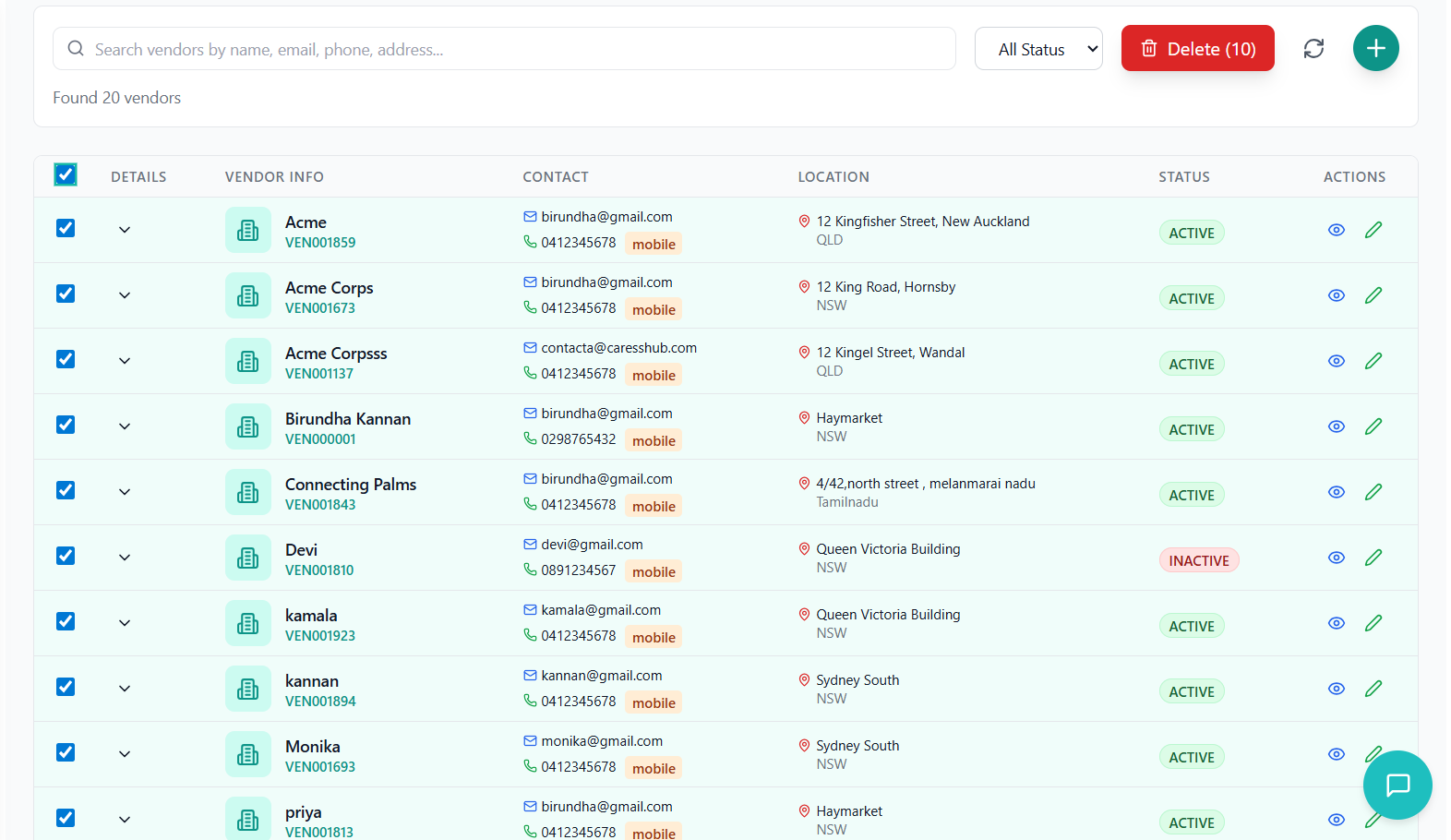This screenshot has width=1451, height=840.
Task: Click the CONTACT column header
Action: [556, 176]
